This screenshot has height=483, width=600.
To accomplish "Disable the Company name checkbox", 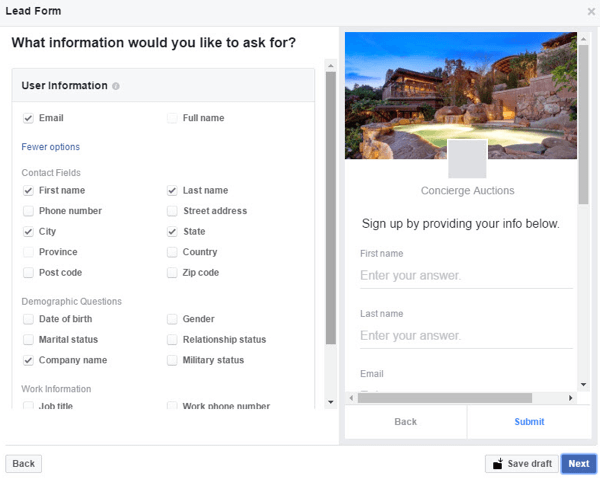I will (x=28, y=360).
